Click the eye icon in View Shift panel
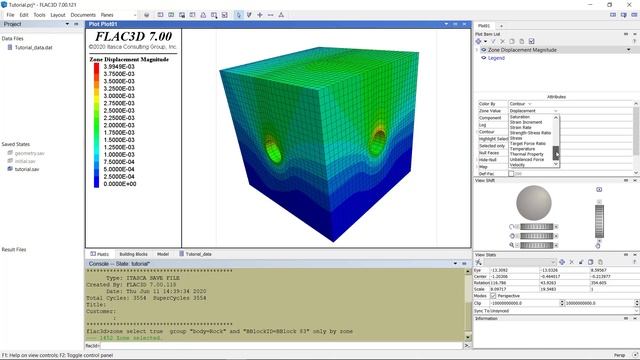Image resolution: width=640 pixels, height=360 pixels. (x=599, y=189)
